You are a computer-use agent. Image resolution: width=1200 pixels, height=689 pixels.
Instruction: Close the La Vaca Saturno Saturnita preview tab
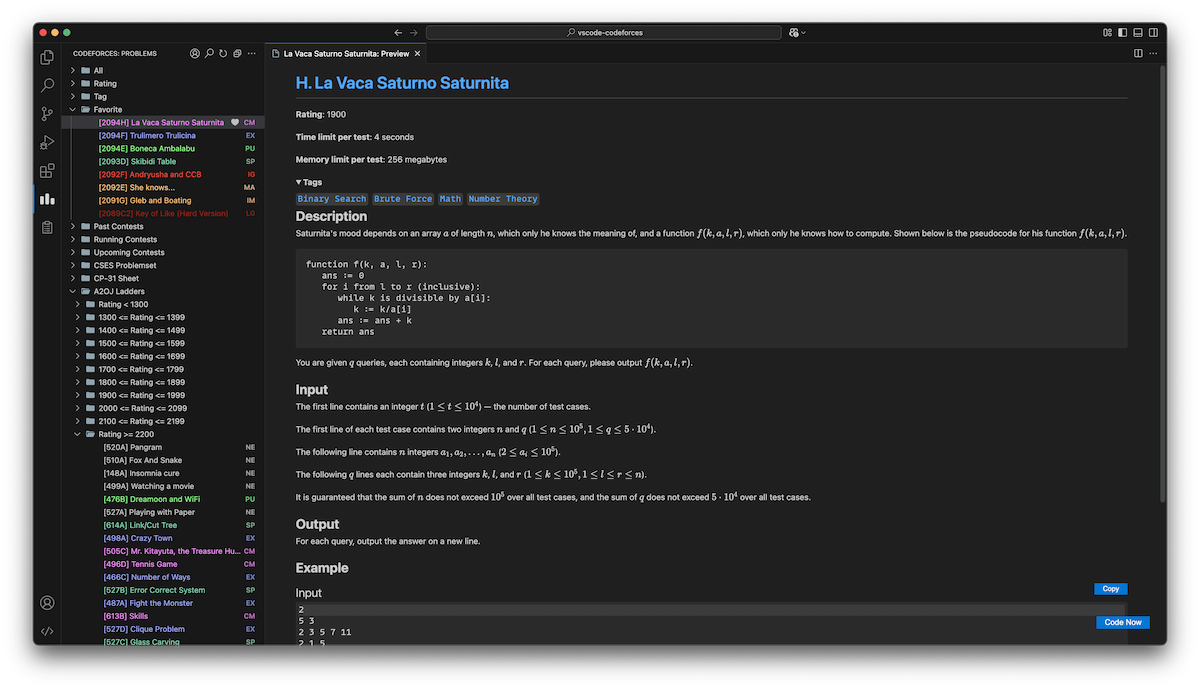coord(419,53)
